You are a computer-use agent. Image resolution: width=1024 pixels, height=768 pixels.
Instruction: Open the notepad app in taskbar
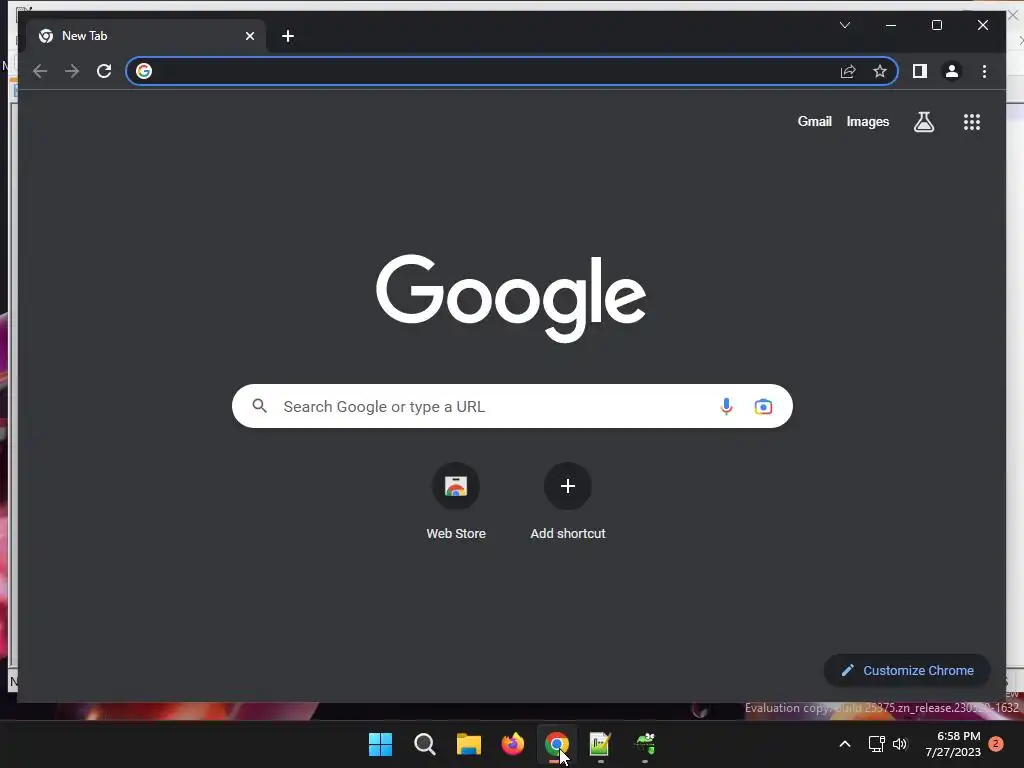[600, 744]
